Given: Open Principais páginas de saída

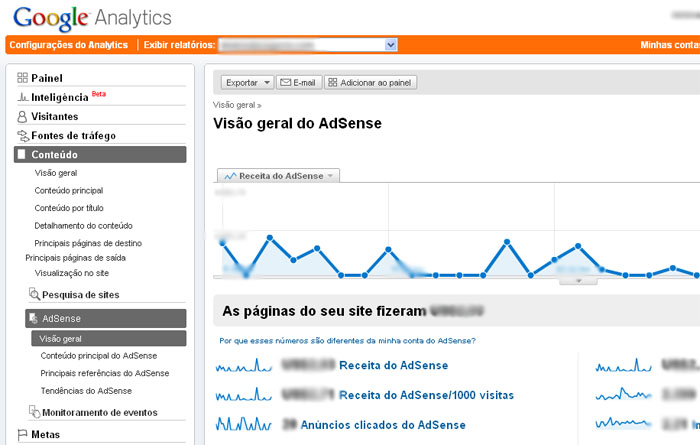Looking at the screenshot, I should [x=75, y=258].
